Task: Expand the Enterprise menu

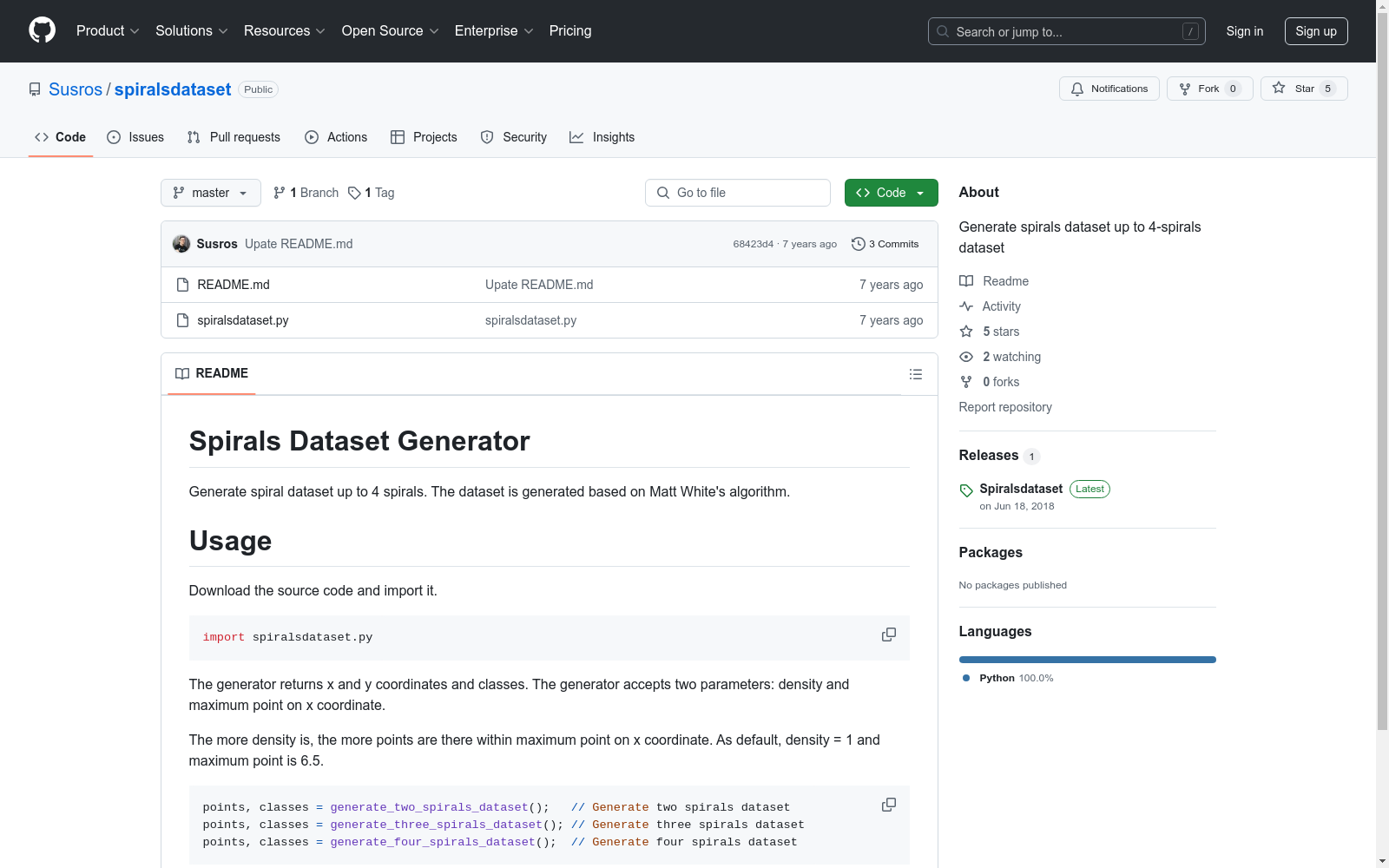Action: 494,31
